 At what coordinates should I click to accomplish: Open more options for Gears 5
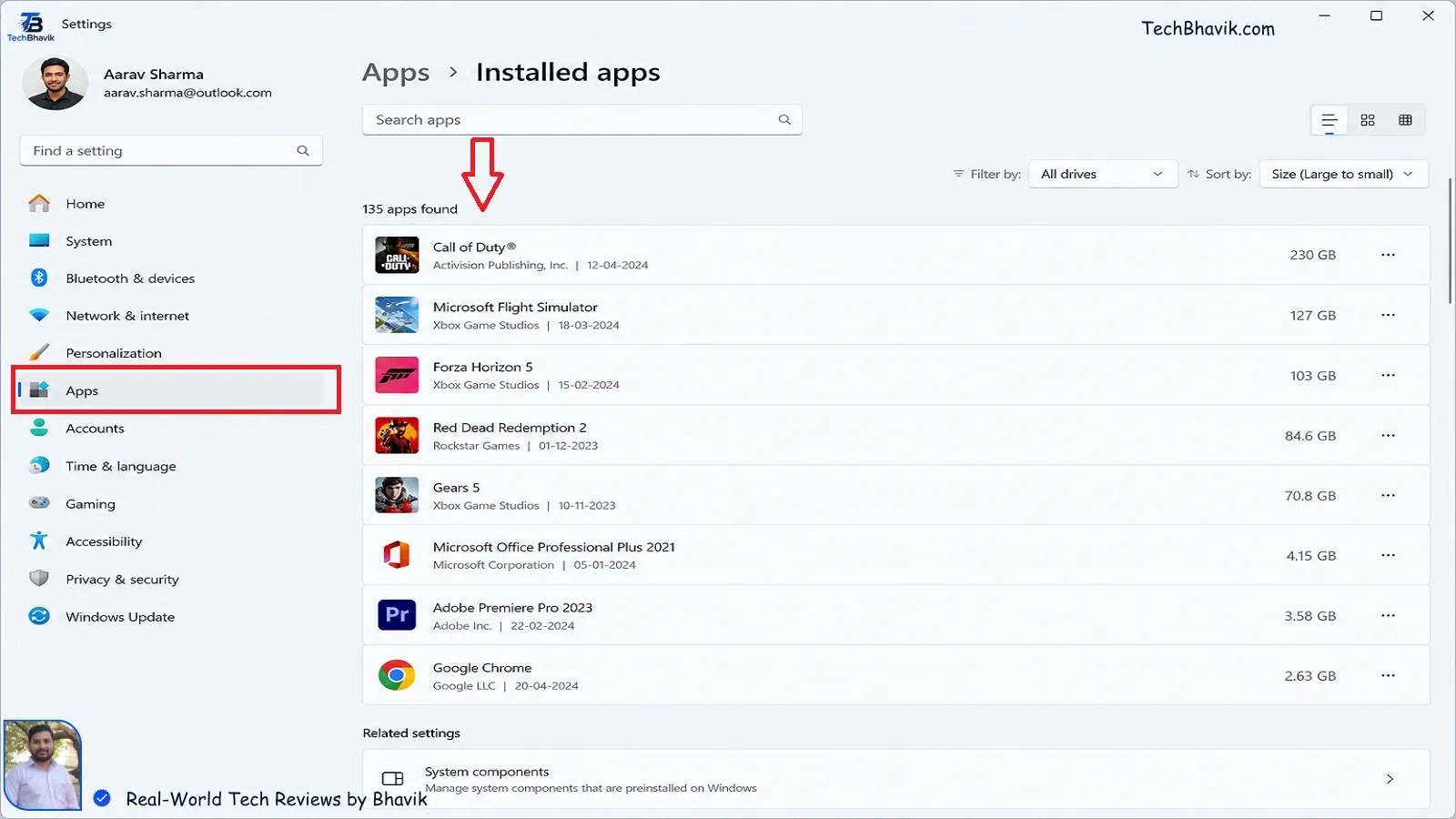pos(1388,495)
